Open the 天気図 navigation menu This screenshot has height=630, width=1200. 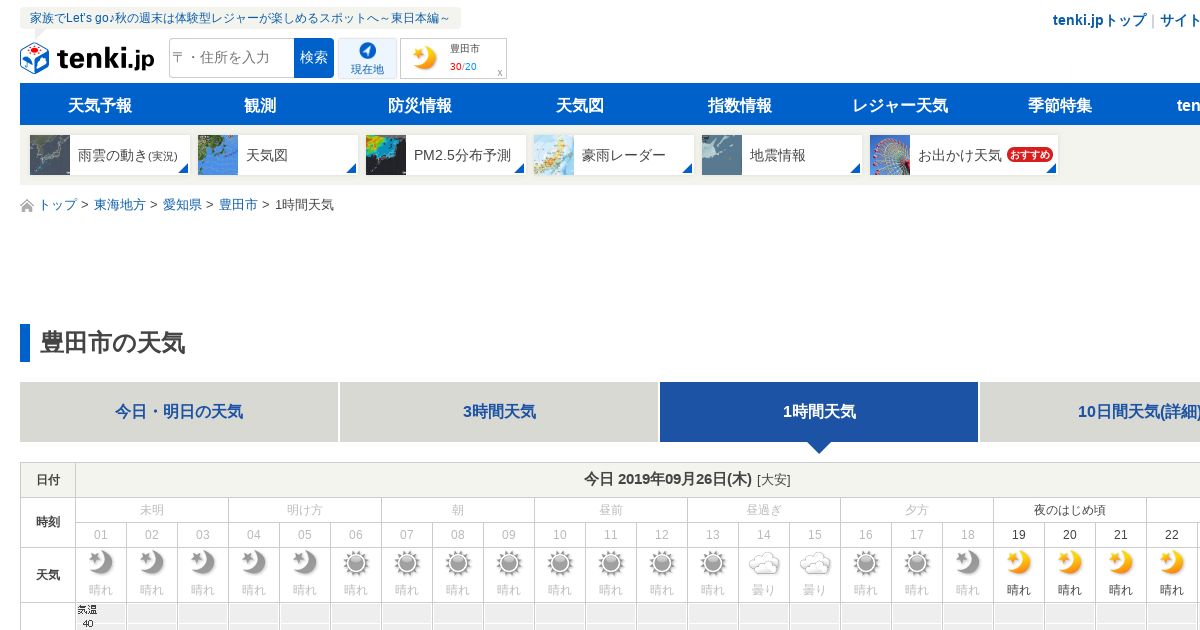point(580,105)
